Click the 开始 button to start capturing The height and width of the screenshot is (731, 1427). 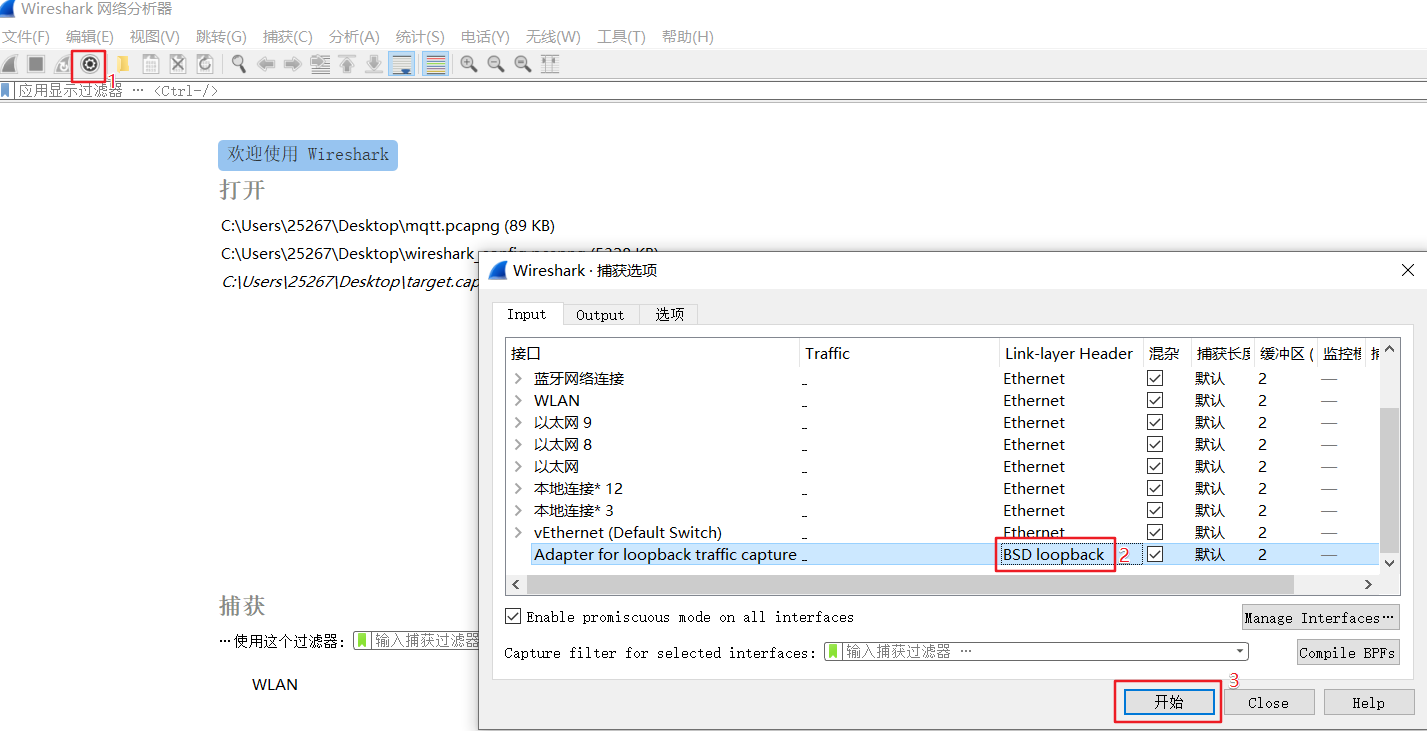(1167, 701)
